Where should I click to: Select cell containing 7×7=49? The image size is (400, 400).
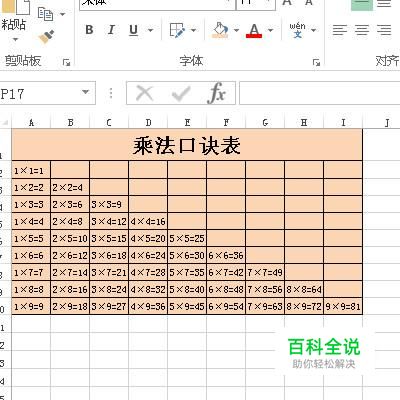(265, 272)
